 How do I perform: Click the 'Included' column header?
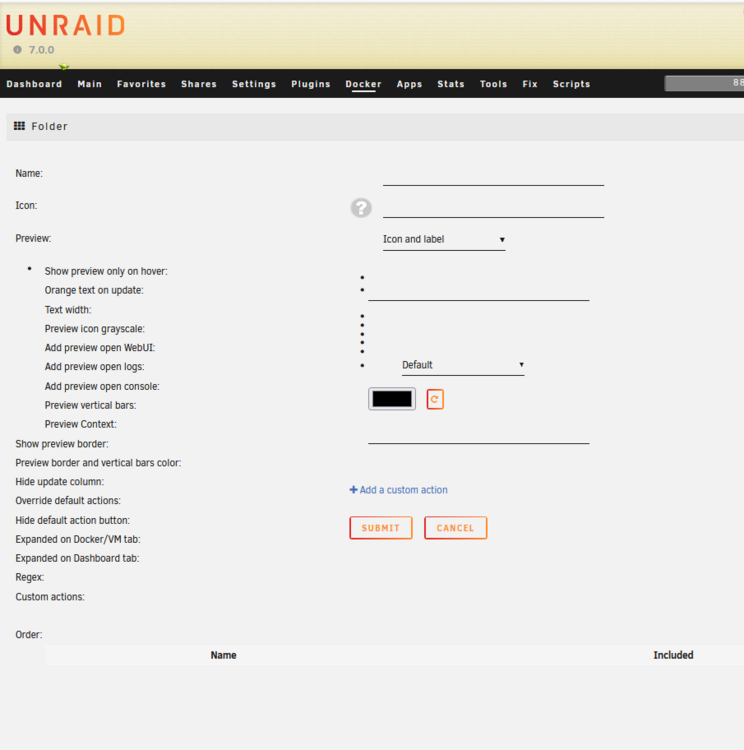pos(673,655)
